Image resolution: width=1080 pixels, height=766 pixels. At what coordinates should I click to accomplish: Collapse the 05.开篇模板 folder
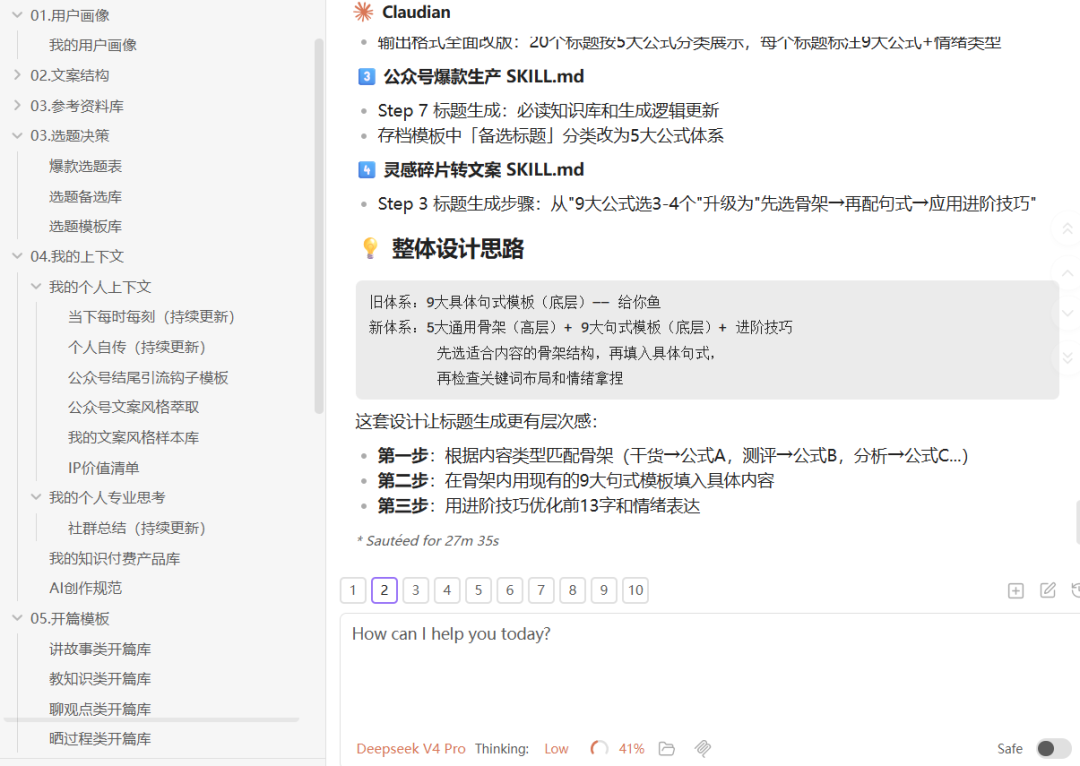click(17, 619)
